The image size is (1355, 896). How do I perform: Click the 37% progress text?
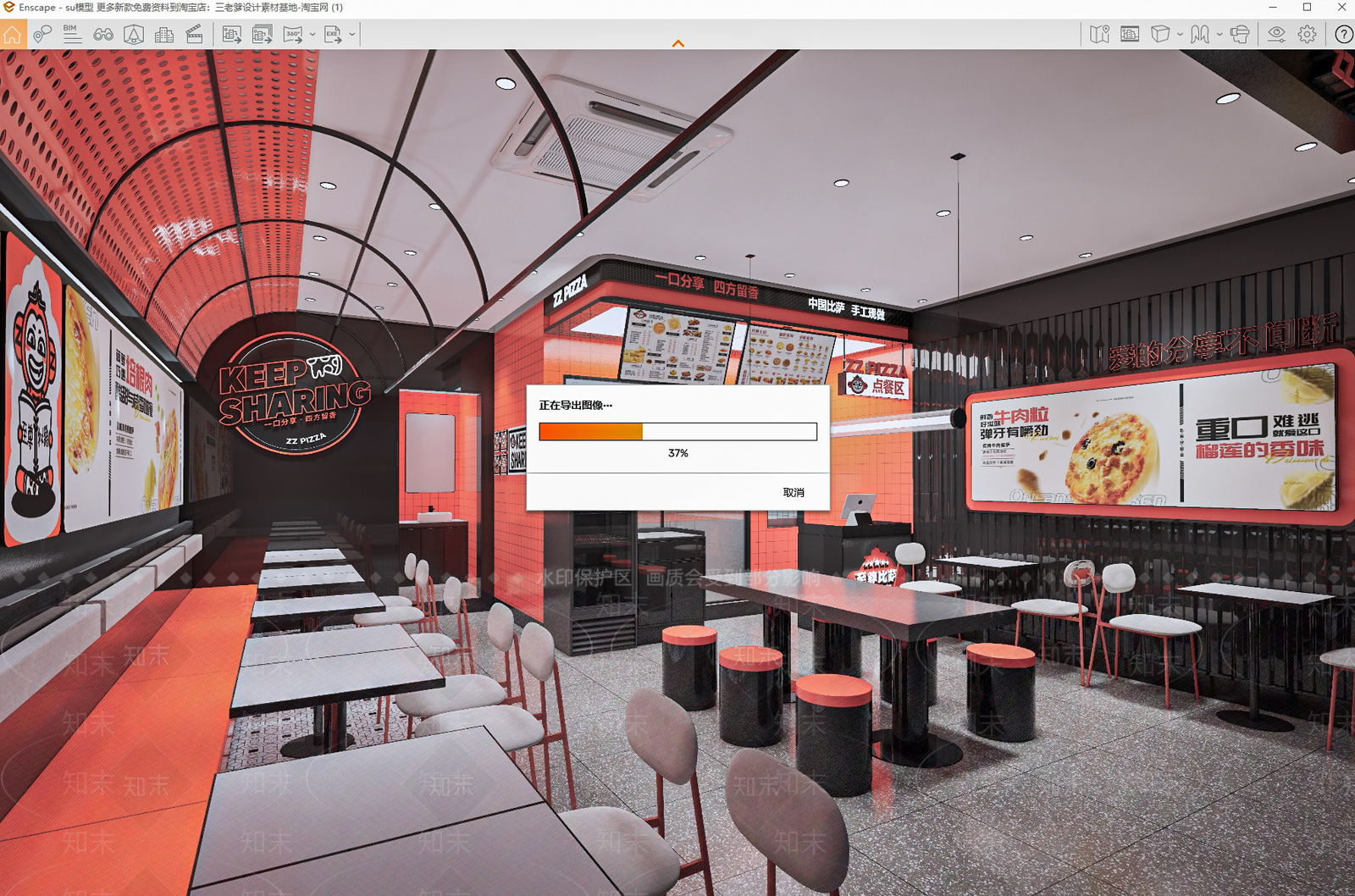[x=677, y=453]
